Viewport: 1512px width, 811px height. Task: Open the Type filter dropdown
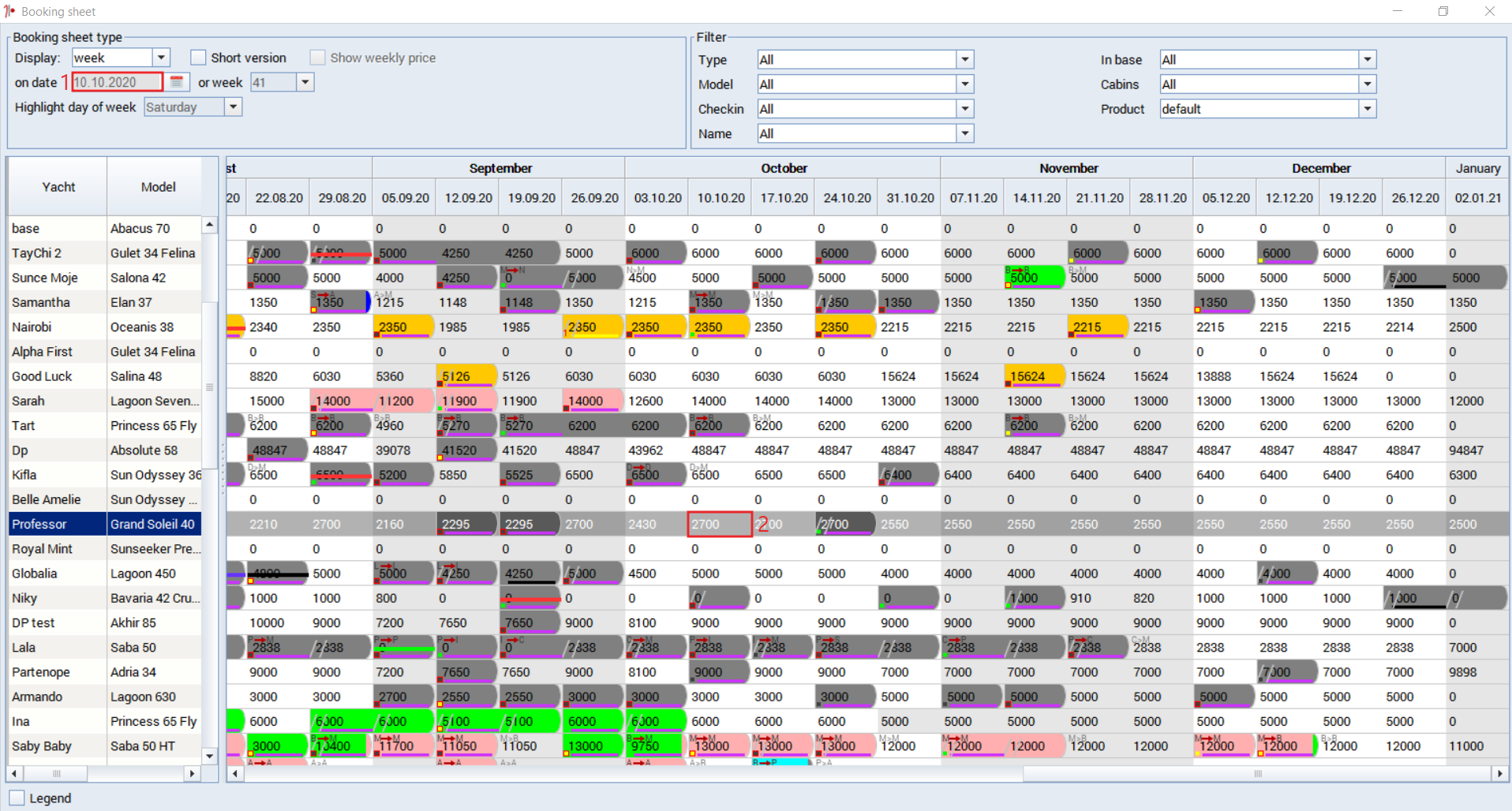(x=964, y=59)
